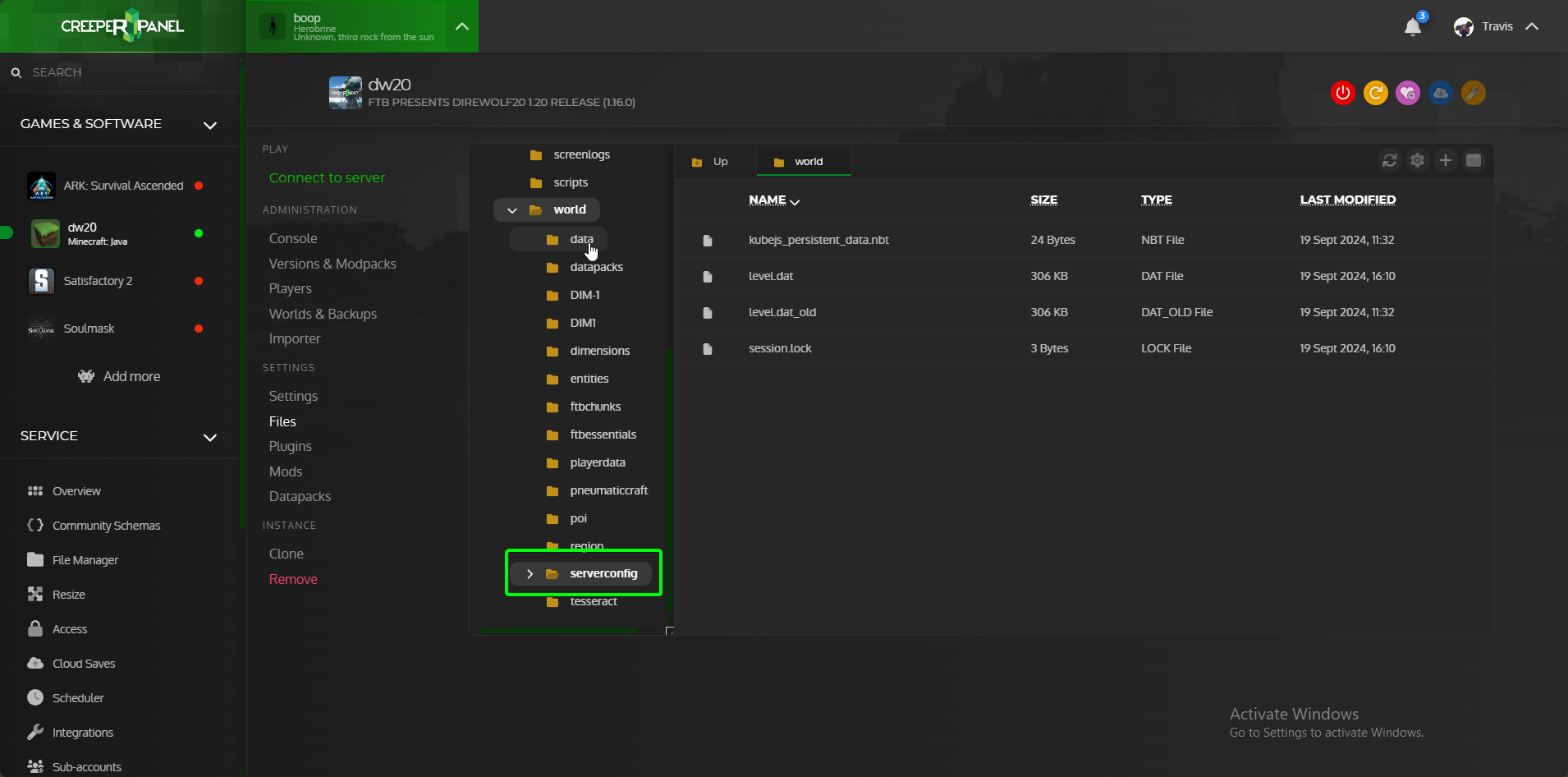This screenshot has height=777, width=1568.
Task: Collapse the world folder tree node
Action: 512,210
